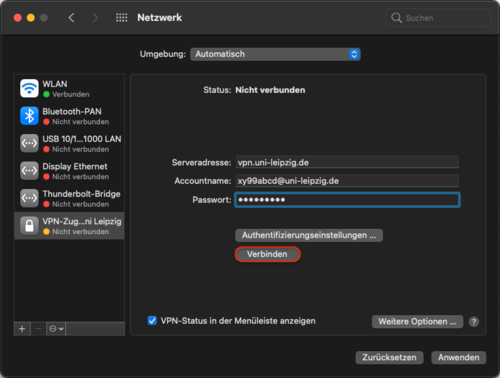Open Weitere Optionen

click(x=417, y=322)
